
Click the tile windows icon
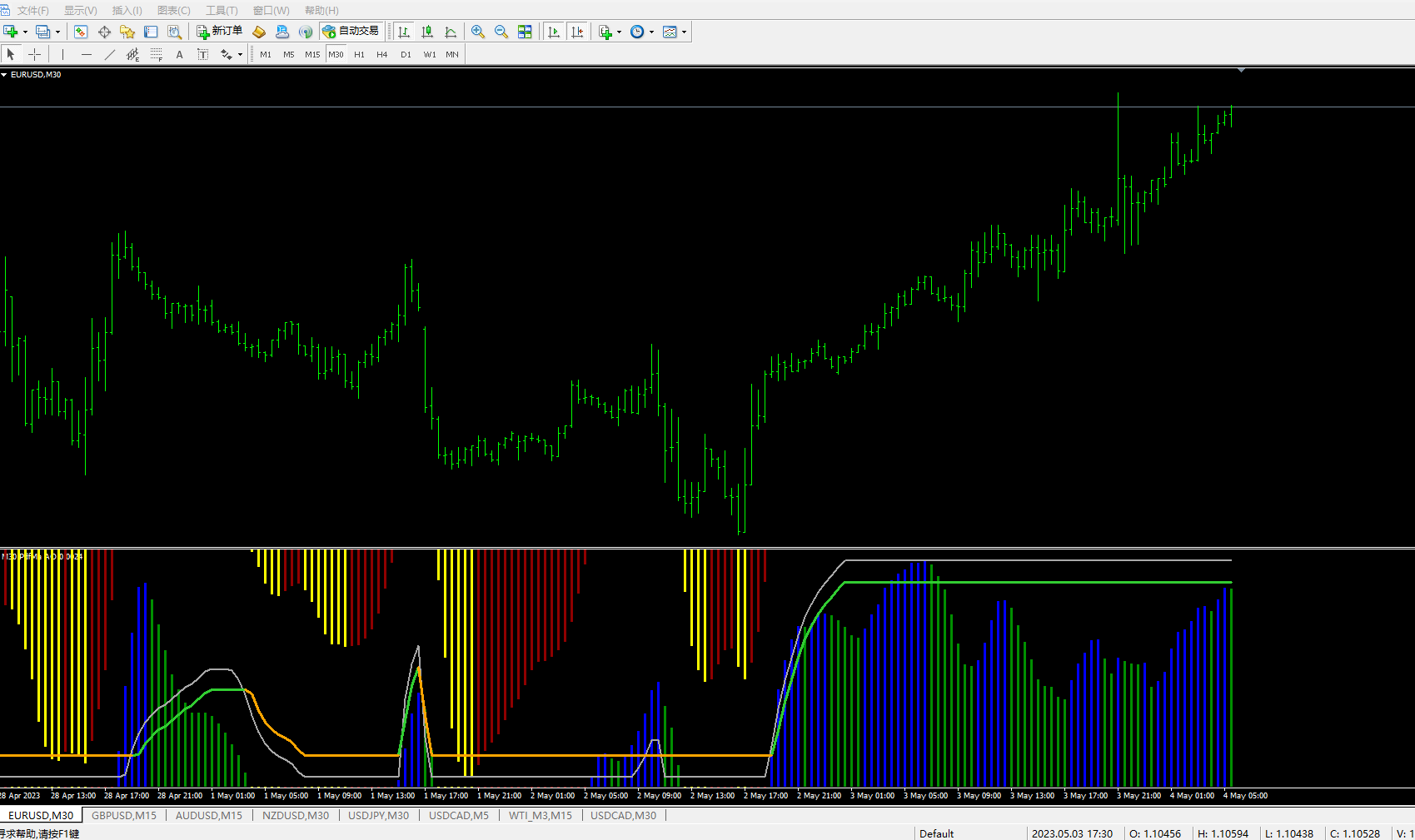point(525,32)
